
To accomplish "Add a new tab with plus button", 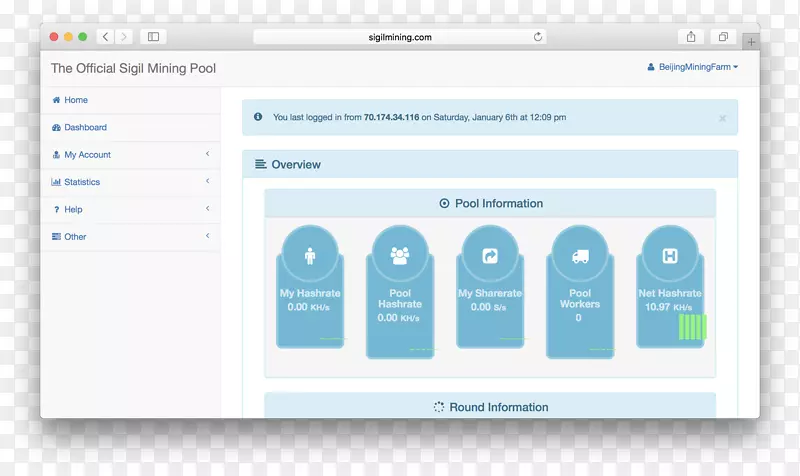I will 751,42.
